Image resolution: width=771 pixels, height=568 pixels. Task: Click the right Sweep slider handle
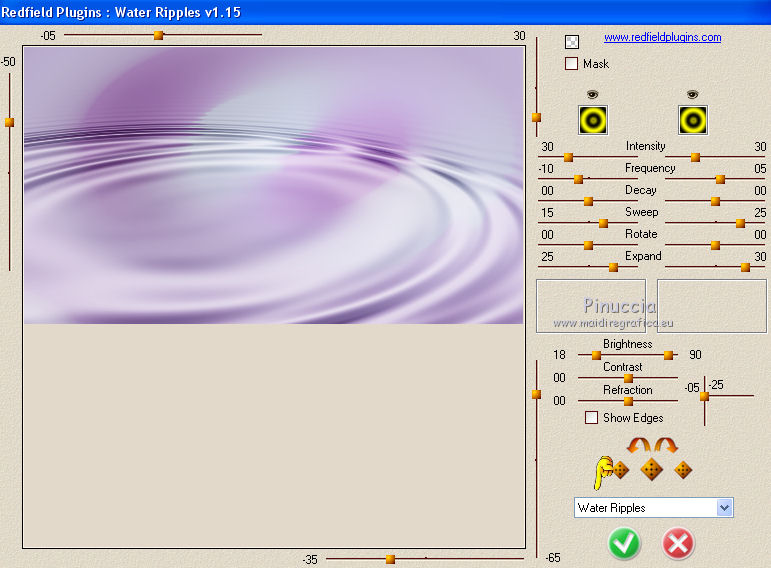coord(740,223)
